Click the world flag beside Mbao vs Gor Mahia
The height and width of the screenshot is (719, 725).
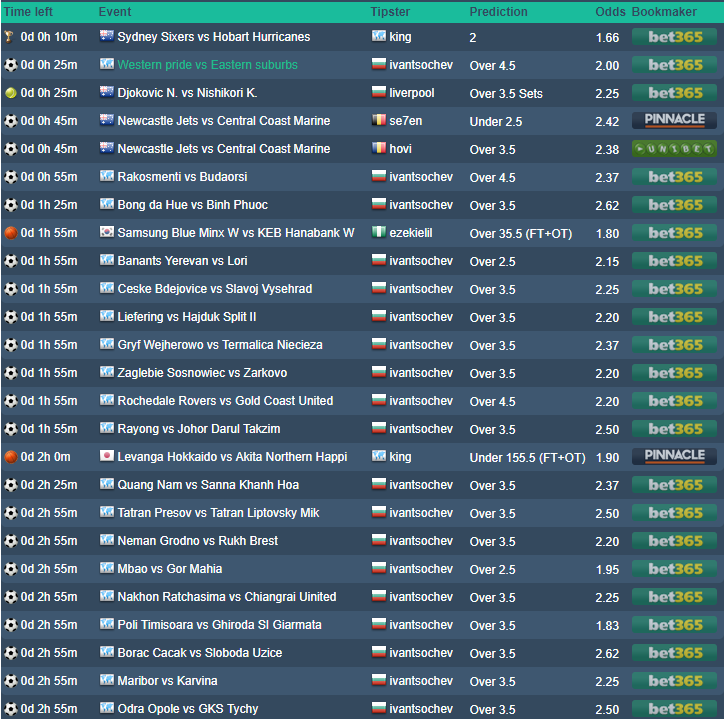(x=107, y=568)
